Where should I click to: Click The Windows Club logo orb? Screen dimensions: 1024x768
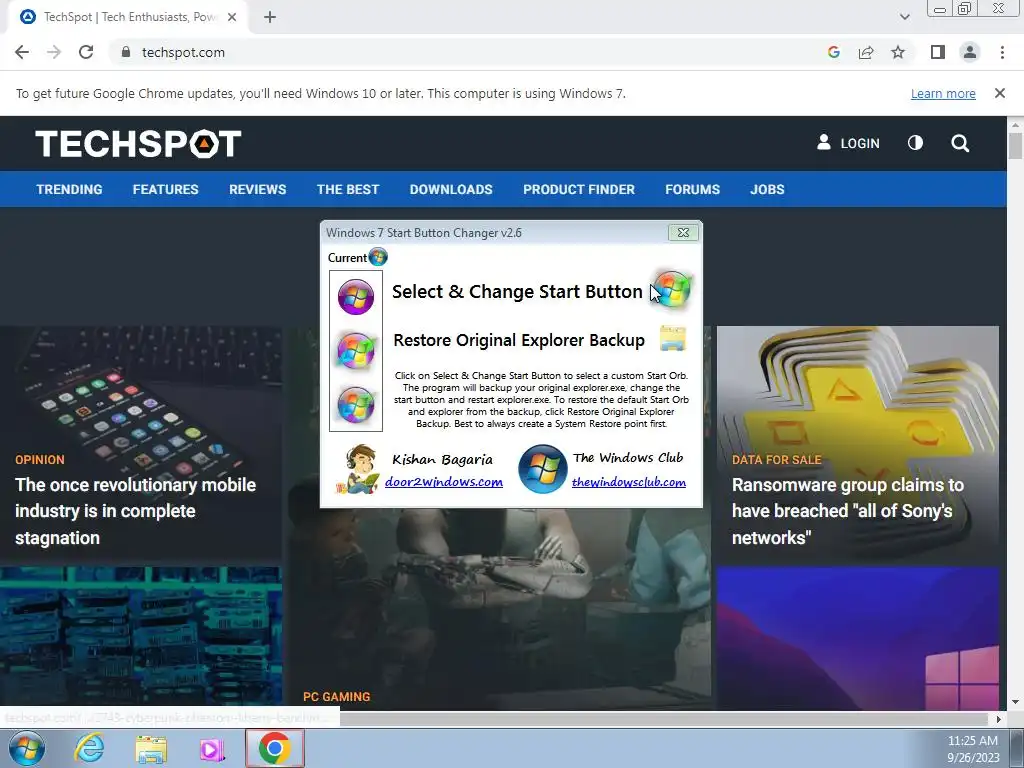[x=542, y=469]
